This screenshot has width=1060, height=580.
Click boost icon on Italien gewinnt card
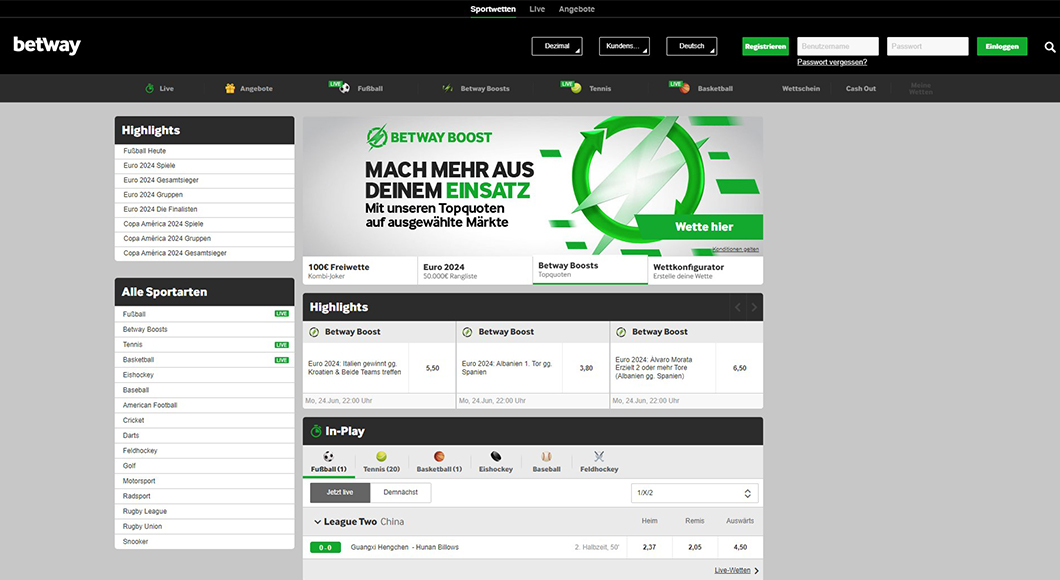pos(314,332)
